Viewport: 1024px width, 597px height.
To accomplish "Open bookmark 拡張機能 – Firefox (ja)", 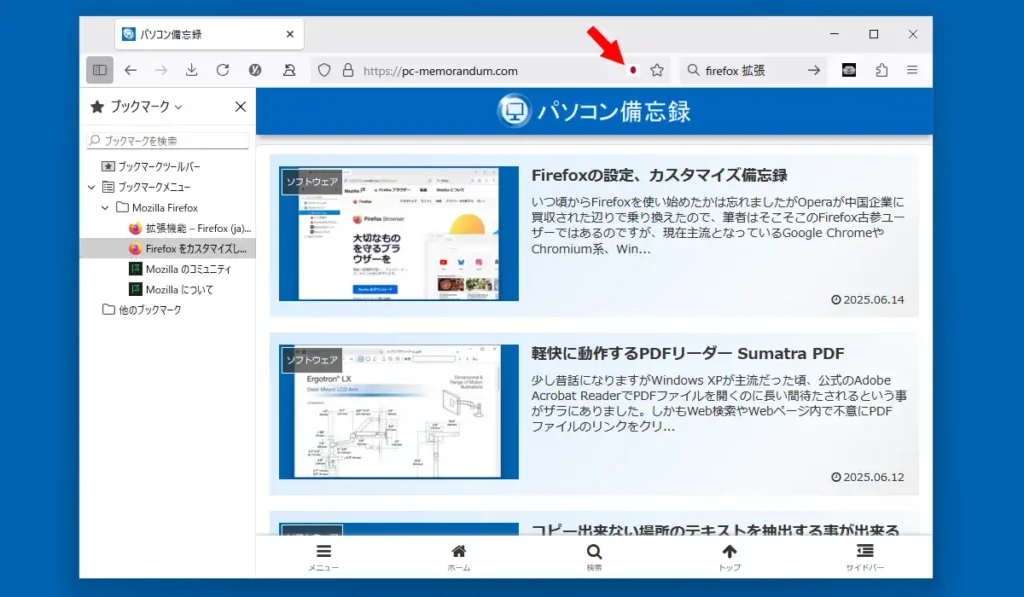I will coord(190,228).
